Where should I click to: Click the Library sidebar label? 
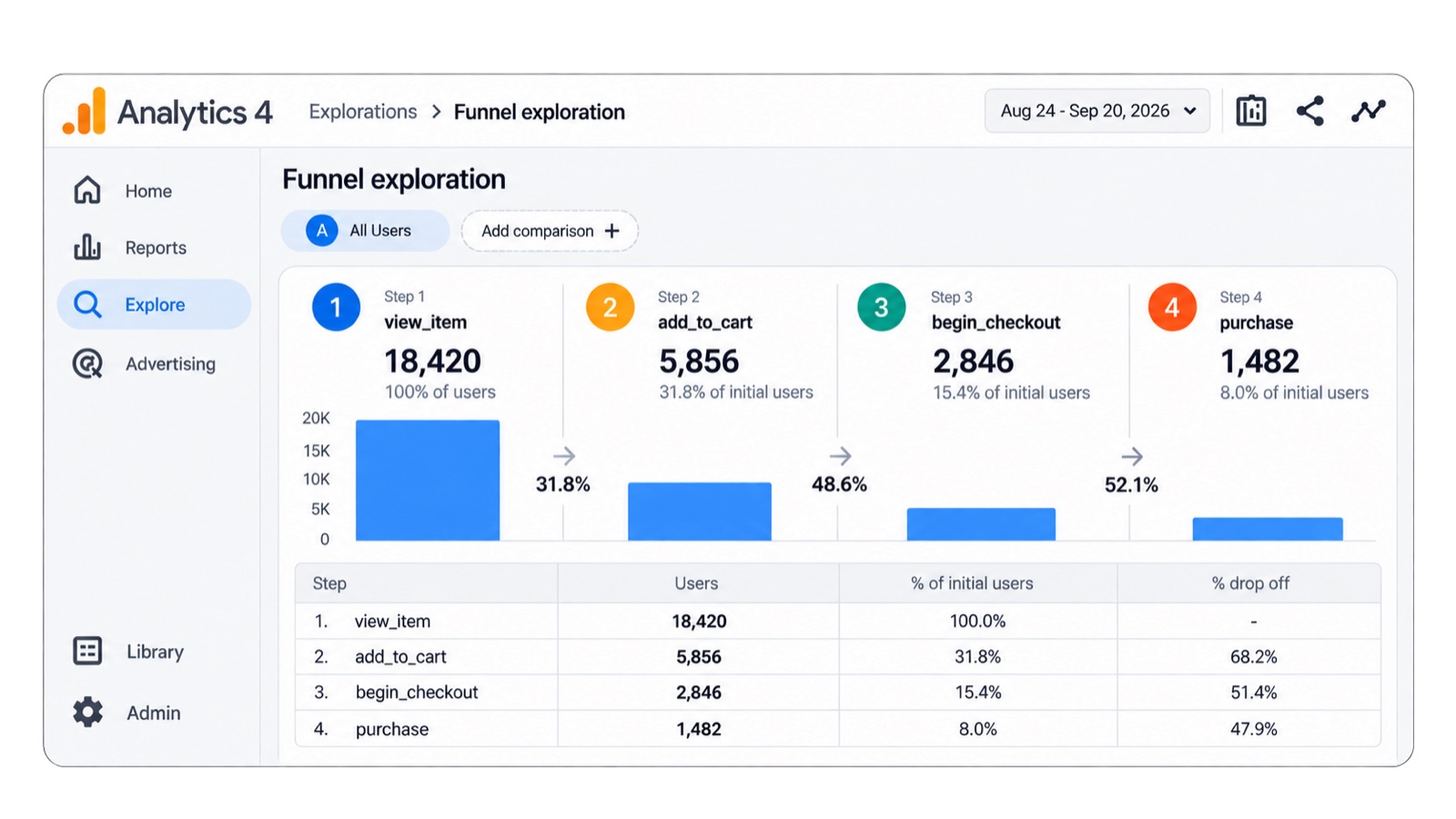155,652
